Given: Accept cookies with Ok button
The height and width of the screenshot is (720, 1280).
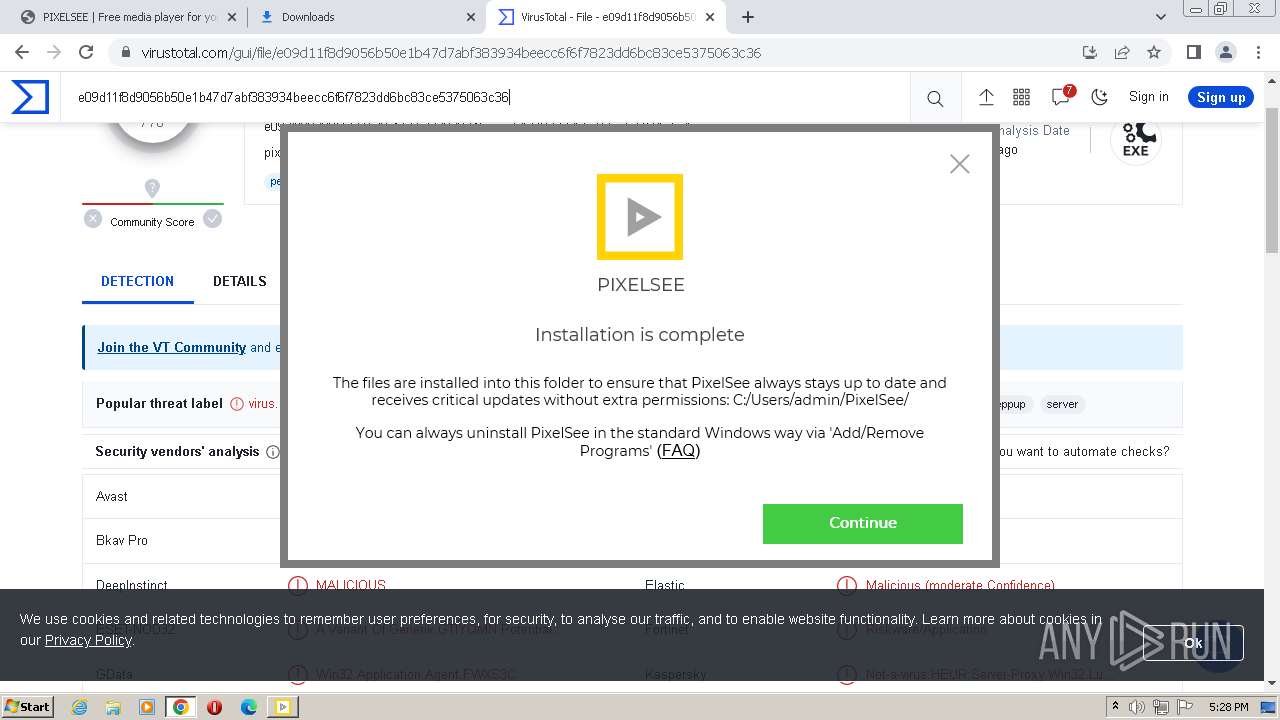Looking at the screenshot, I should coord(1193,643).
